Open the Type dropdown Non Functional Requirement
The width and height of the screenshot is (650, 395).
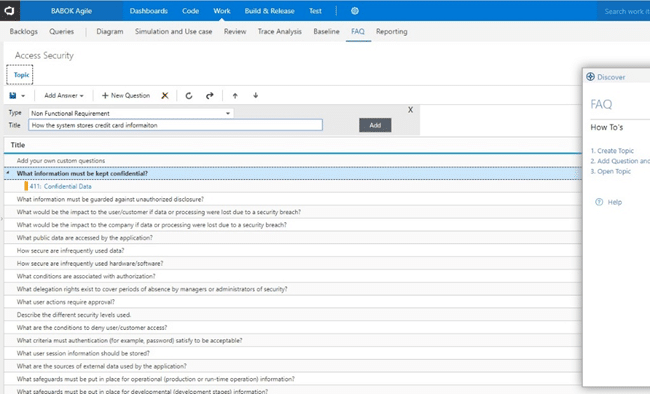tap(131, 113)
